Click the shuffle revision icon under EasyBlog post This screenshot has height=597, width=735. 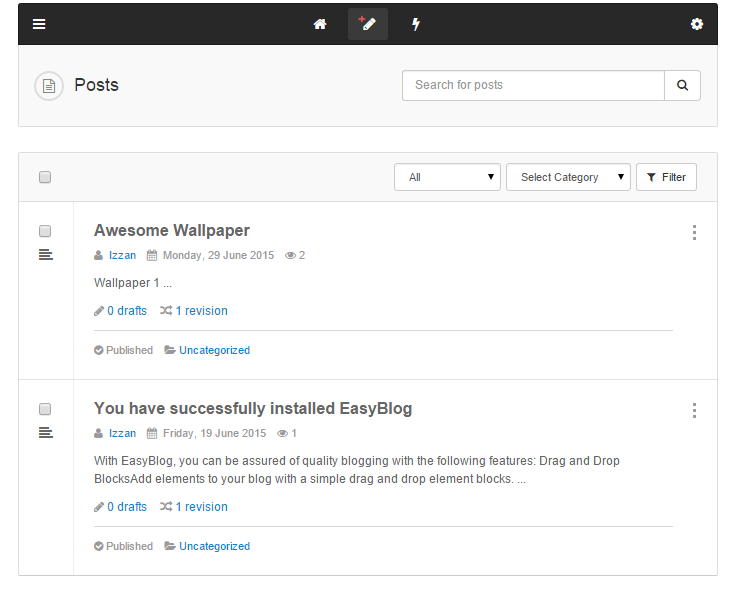166,506
